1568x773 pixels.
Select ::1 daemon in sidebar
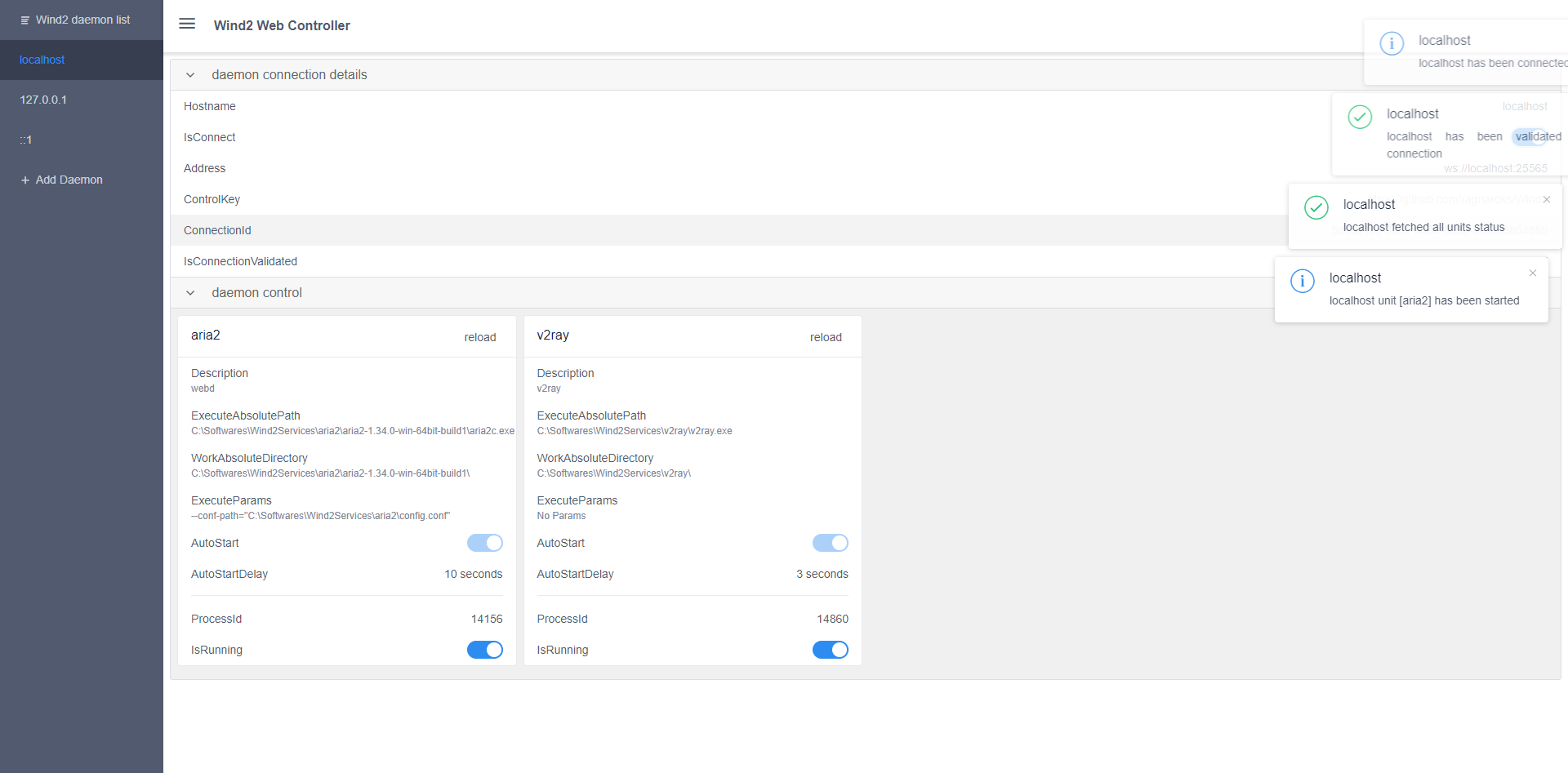tap(82, 140)
